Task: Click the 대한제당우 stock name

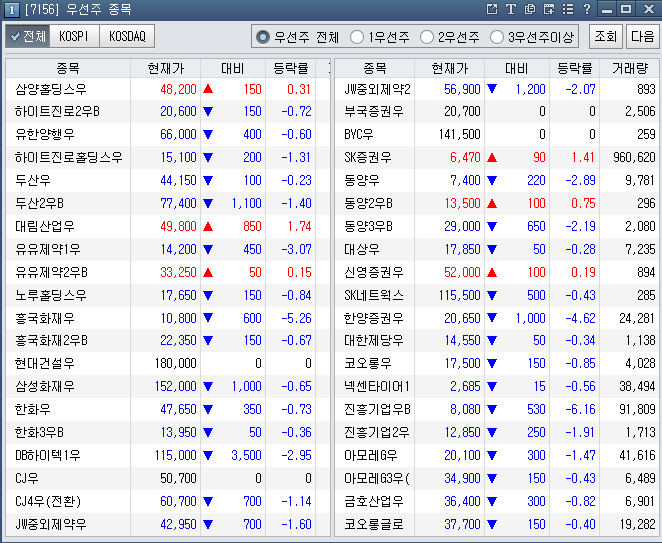Action: pos(374,340)
